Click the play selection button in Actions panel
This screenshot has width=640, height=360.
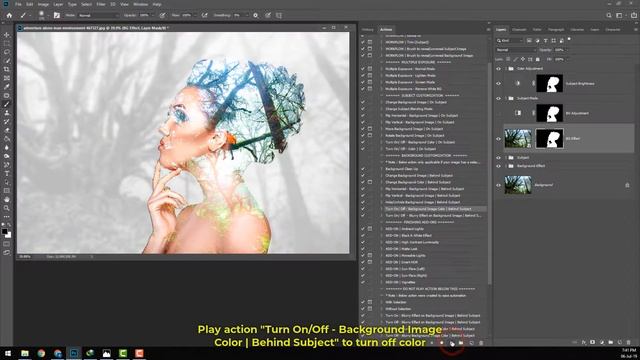(452, 343)
